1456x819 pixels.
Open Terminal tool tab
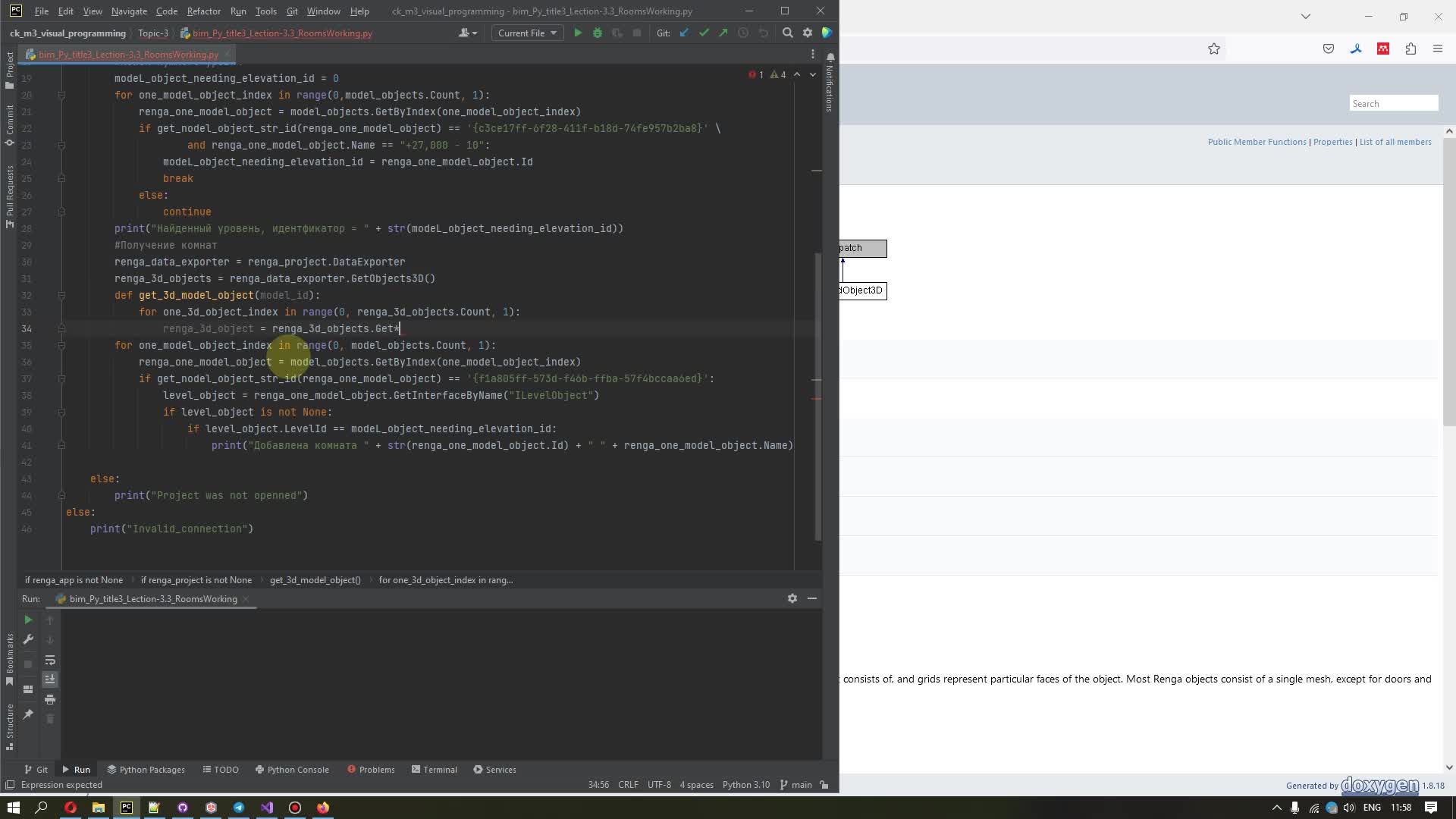click(x=435, y=770)
